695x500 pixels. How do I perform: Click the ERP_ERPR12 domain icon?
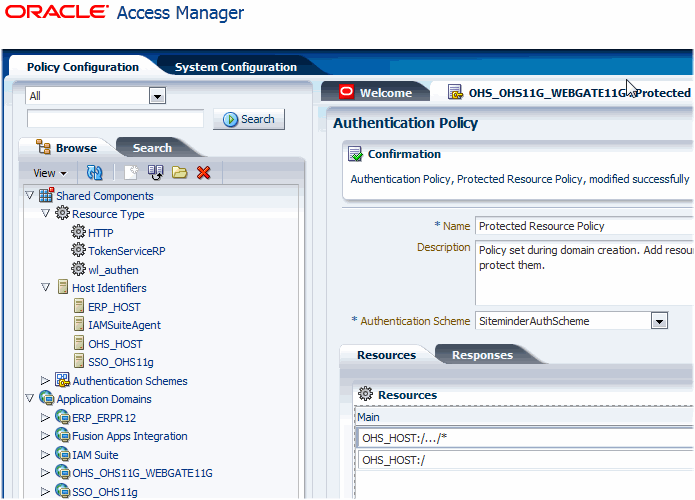tap(62, 417)
